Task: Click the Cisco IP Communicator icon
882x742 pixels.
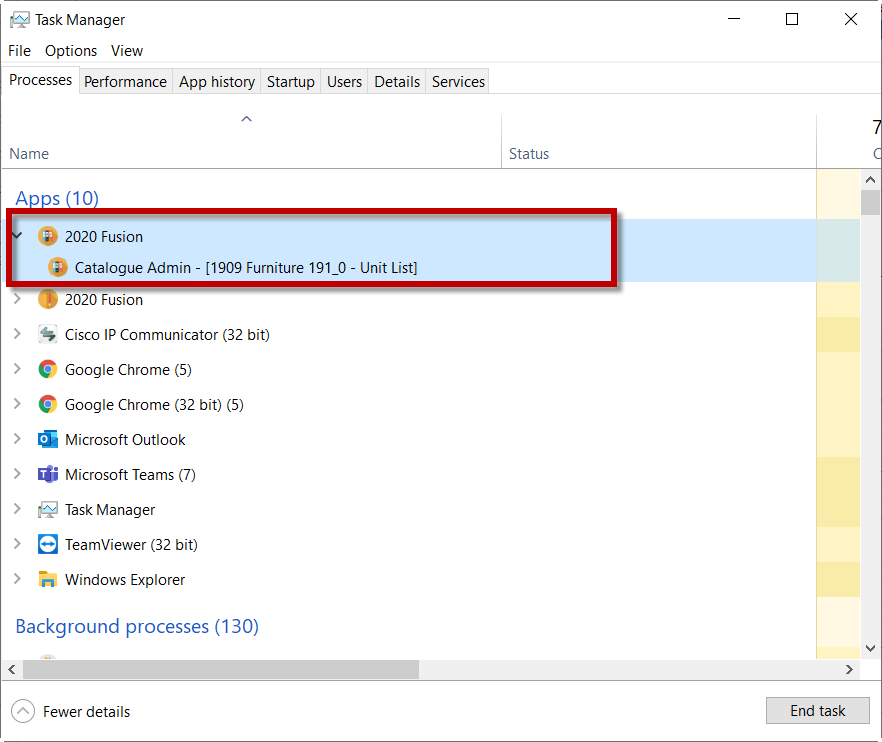Action: click(48, 334)
